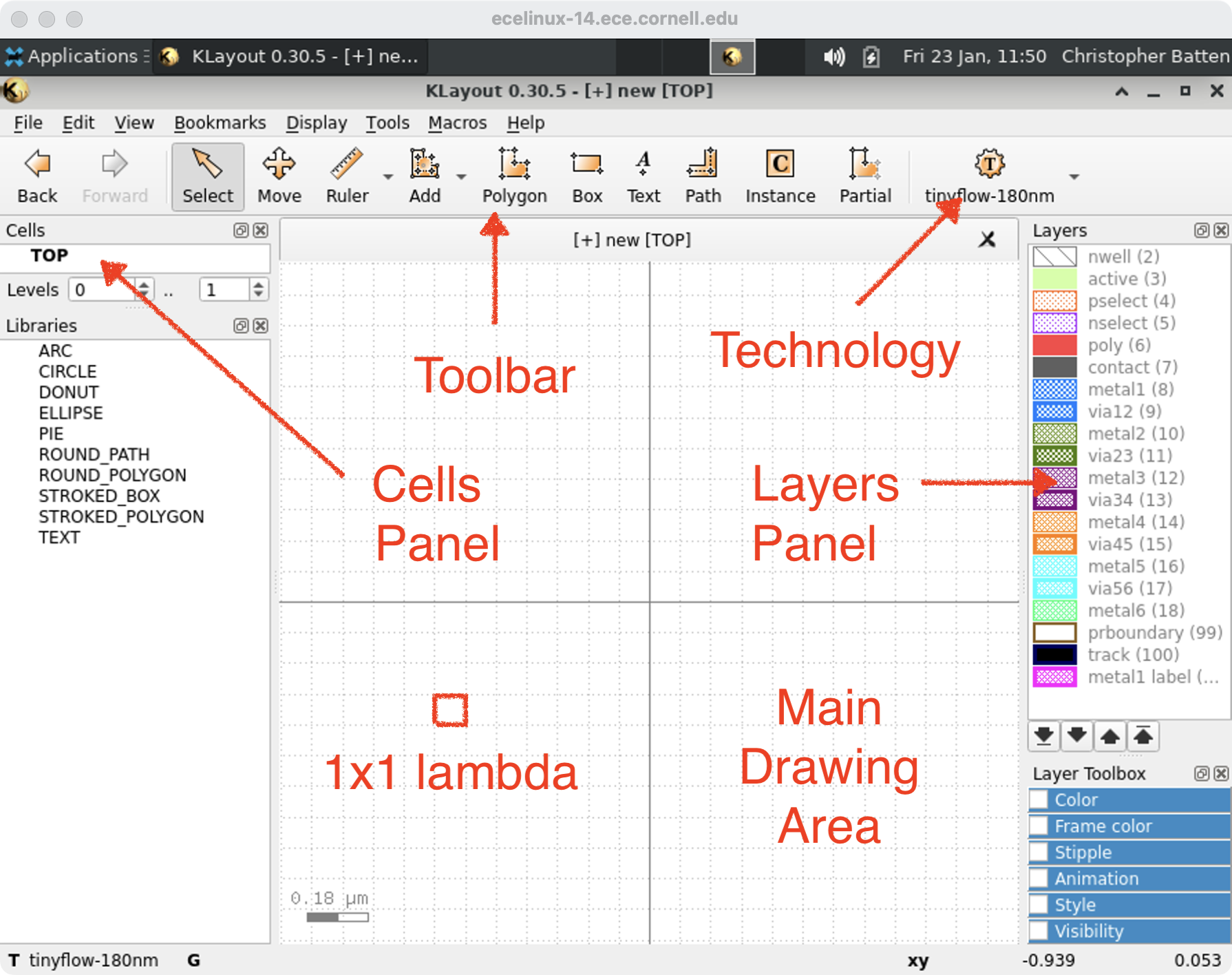Click the poly (6) red layer swatch

(1054, 345)
